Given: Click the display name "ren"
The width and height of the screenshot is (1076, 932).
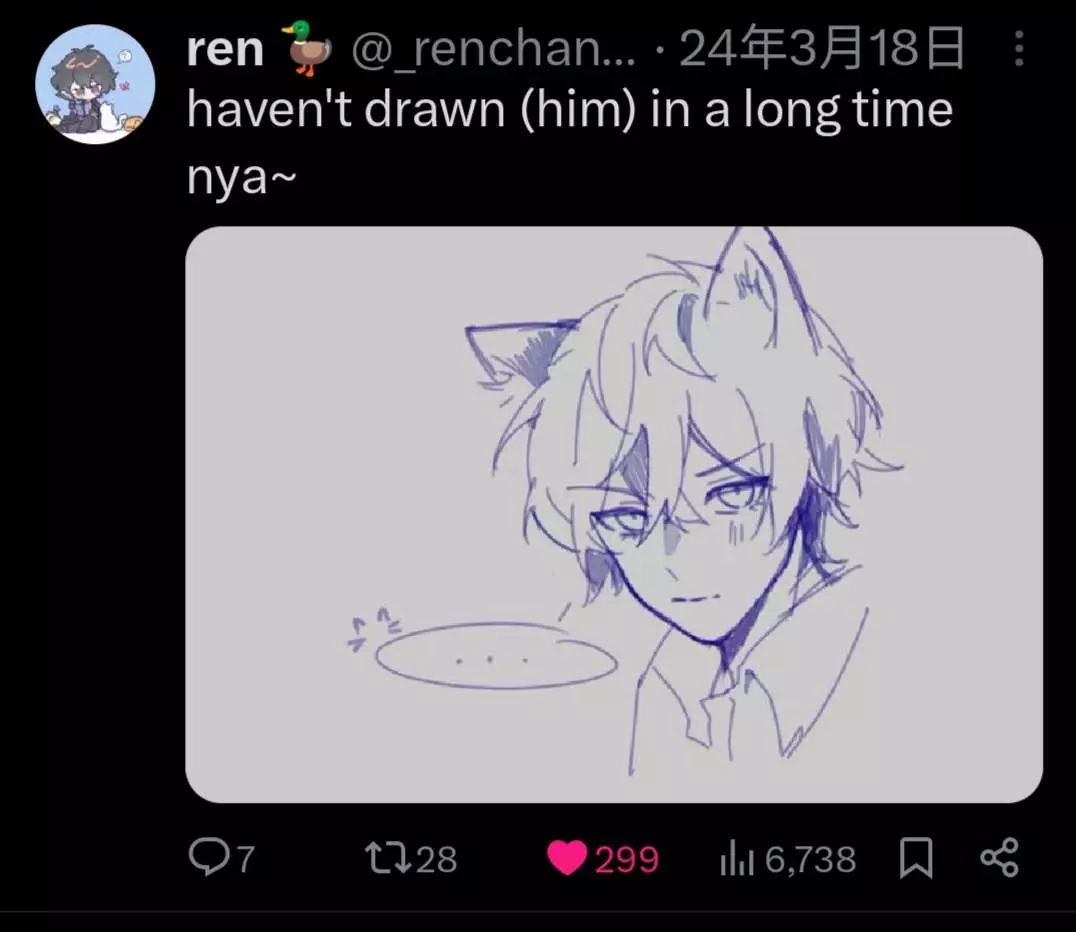Looking at the screenshot, I should point(225,51).
